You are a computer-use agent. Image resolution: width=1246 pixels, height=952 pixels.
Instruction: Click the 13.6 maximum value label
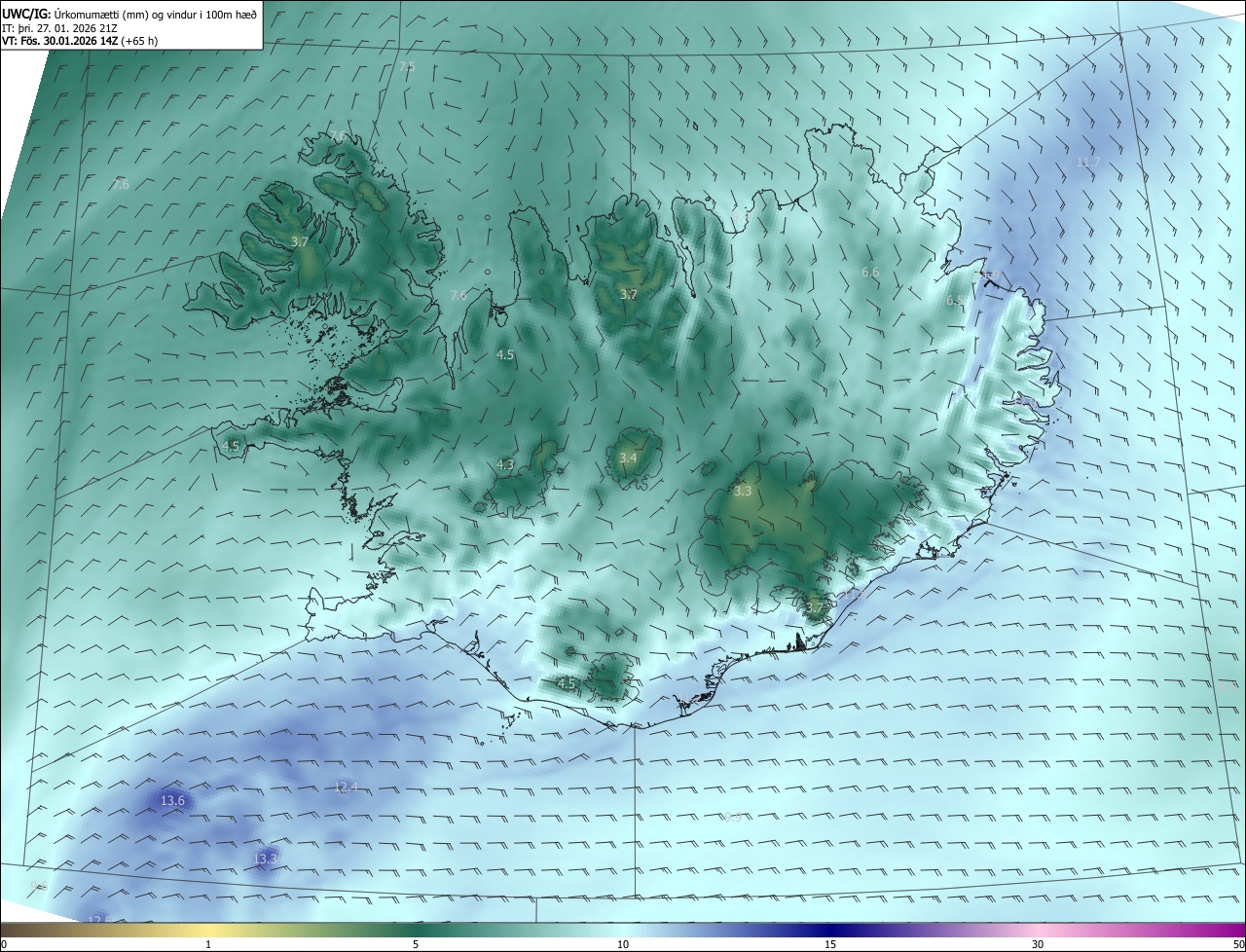click(x=172, y=800)
